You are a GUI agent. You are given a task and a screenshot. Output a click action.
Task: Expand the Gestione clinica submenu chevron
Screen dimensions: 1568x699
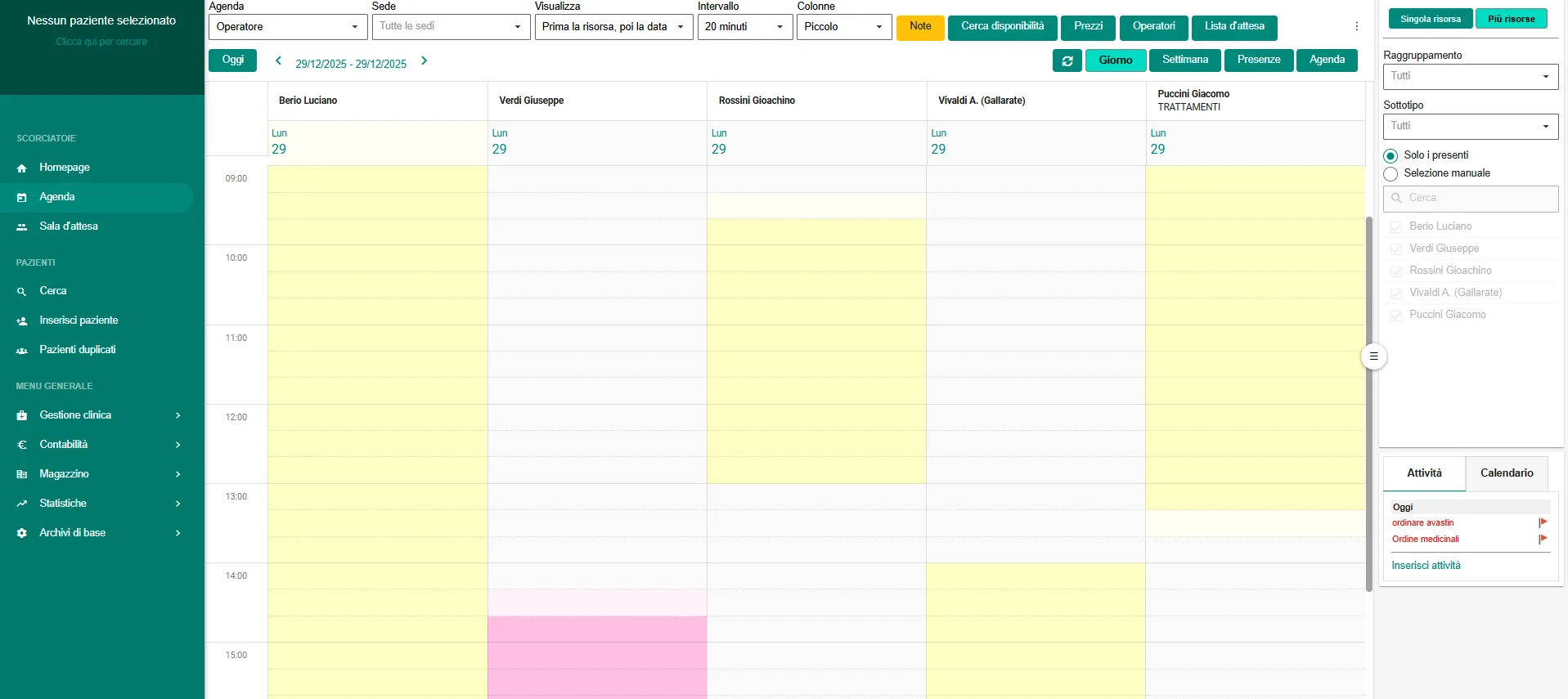[x=177, y=415]
